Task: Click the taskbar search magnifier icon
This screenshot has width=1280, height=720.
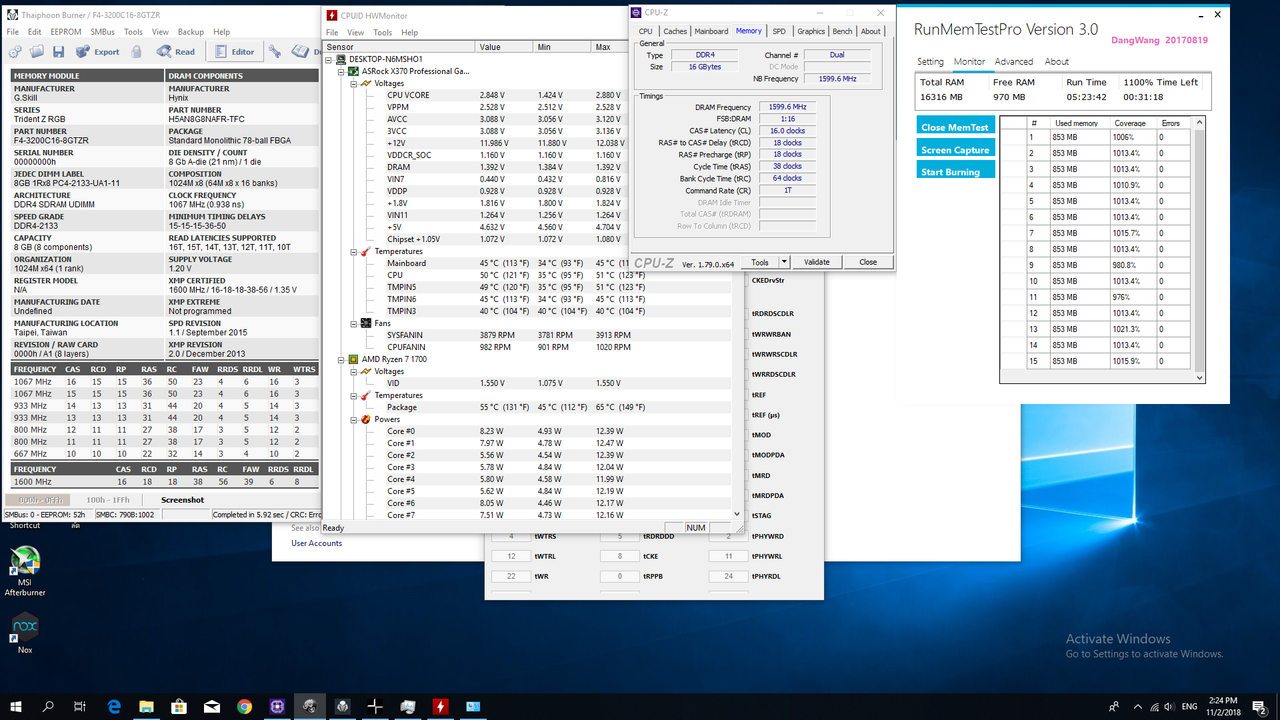Action: [49, 706]
